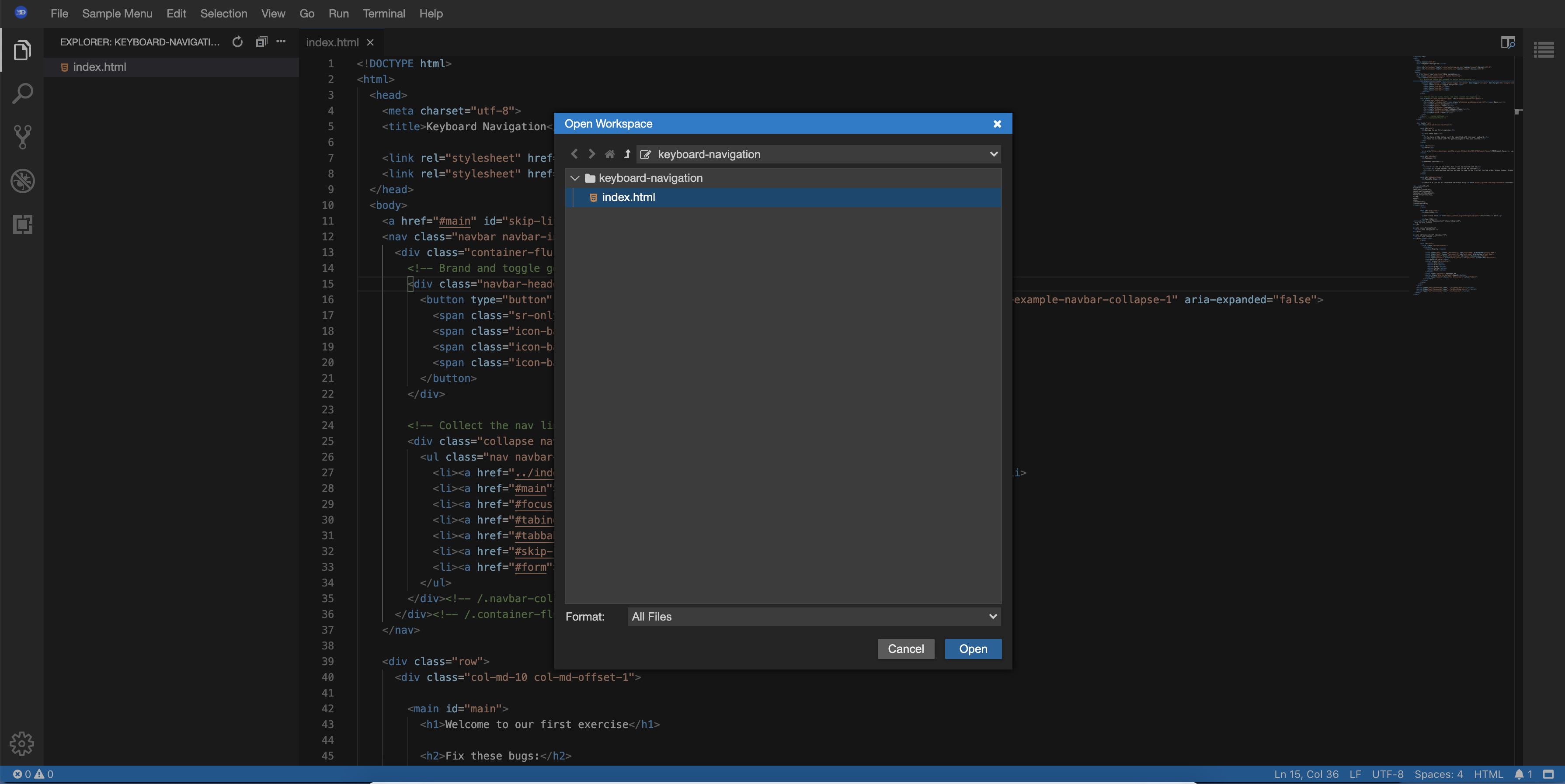Collapse the keyboard-navigation folder tree
Viewport: 1565px width, 784px height.
point(574,177)
